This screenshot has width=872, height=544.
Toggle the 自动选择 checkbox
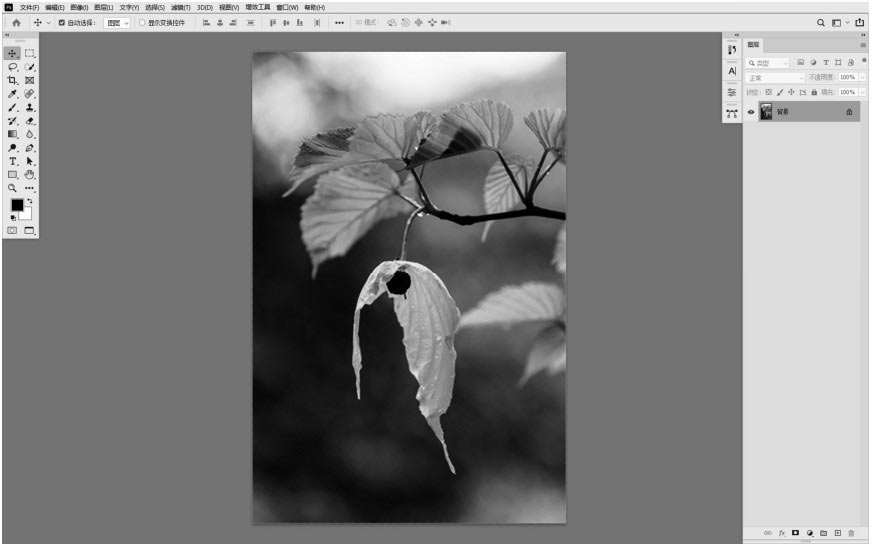click(62, 23)
